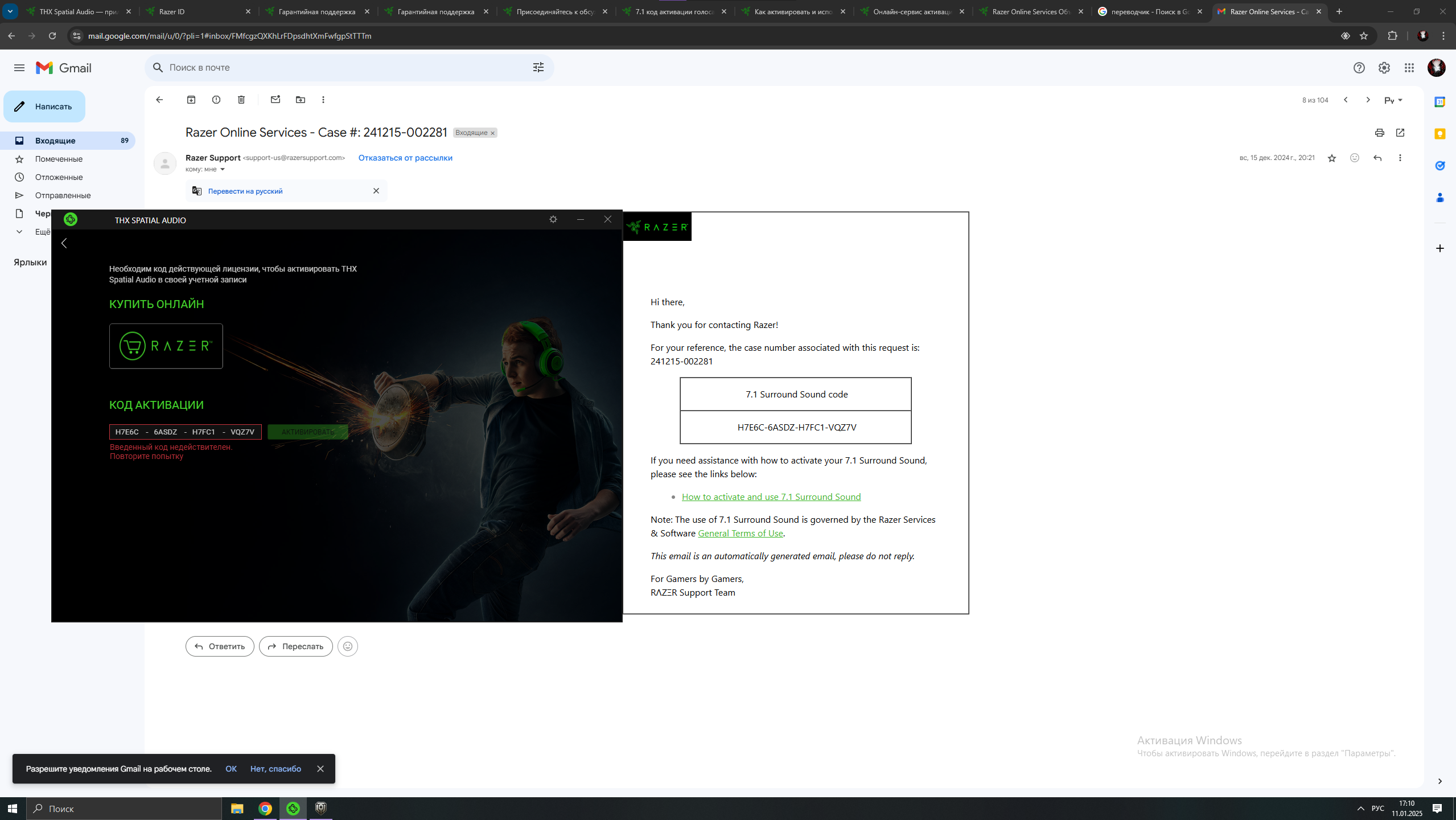
Task: Open File Explorer from the taskbar
Action: (237, 809)
